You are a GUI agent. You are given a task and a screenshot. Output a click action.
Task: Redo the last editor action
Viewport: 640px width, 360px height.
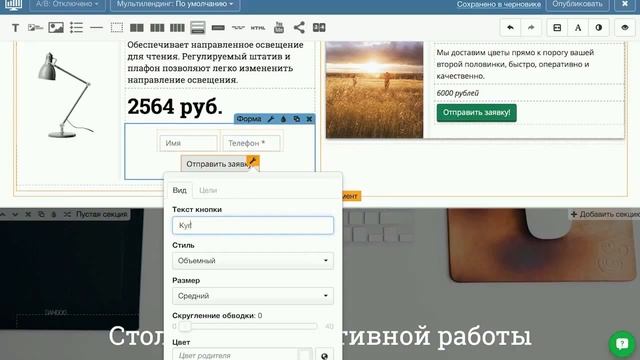pyautogui.click(x=531, y=28)
